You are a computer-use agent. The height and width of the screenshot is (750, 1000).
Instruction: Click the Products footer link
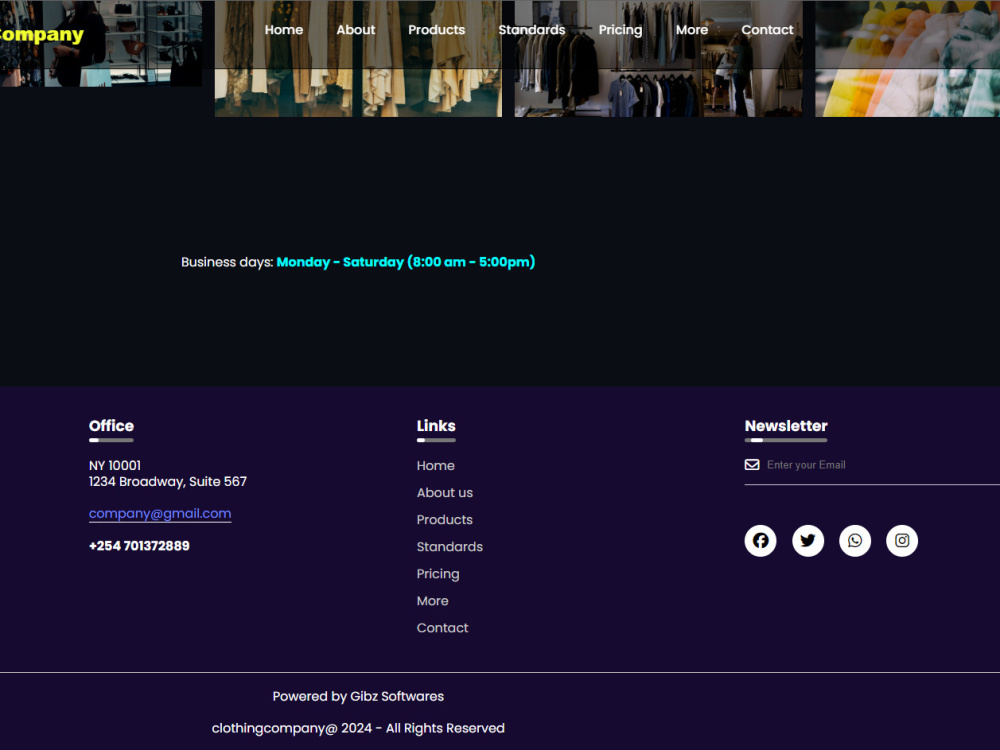click(445, 520)
